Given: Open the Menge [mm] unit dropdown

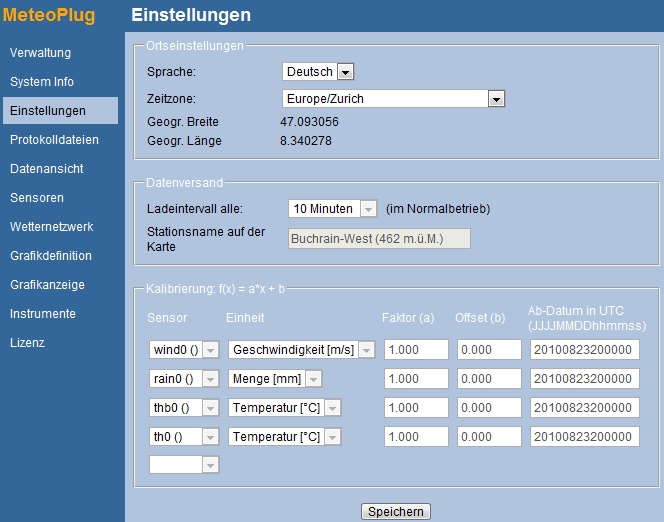Looking at the screenshot, I should point(275,378).
